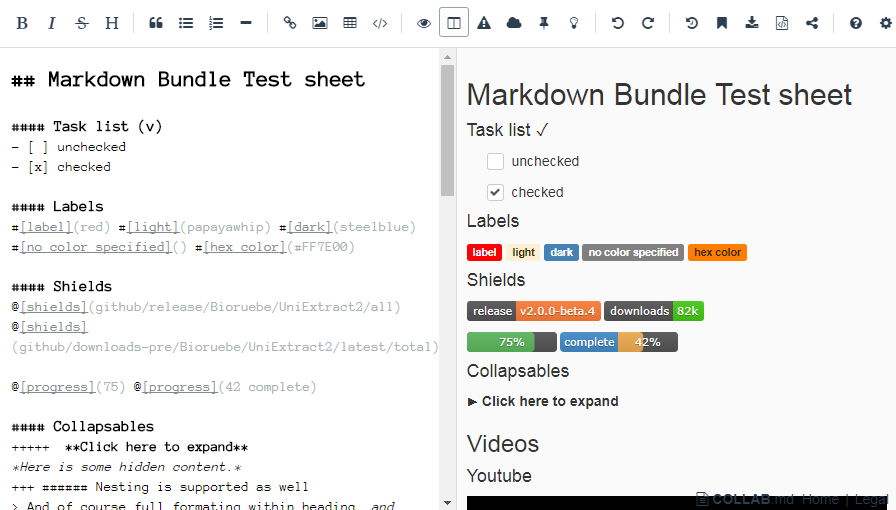Insert a code block

pos(380,23)
